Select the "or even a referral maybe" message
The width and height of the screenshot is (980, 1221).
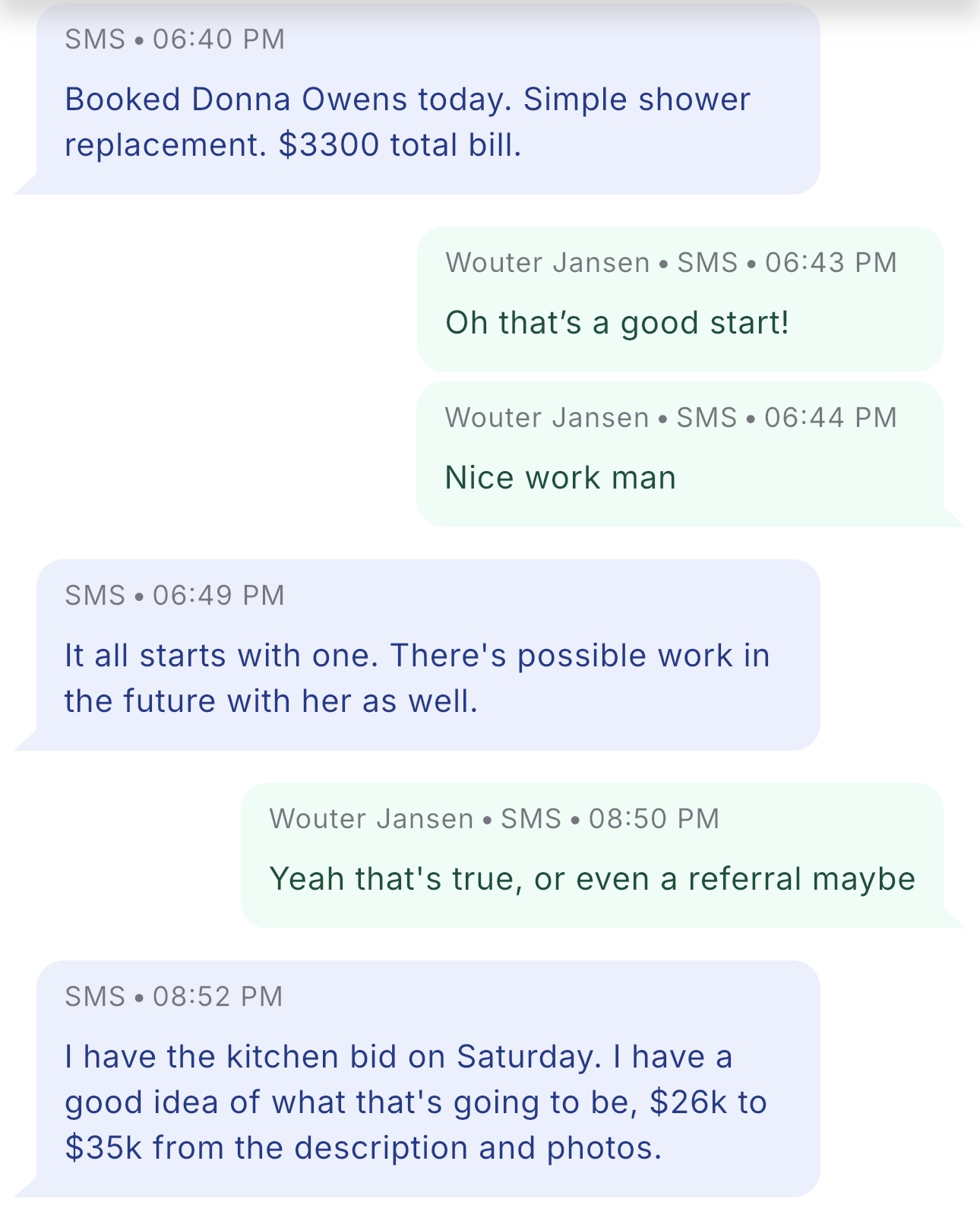pos(593,879)
